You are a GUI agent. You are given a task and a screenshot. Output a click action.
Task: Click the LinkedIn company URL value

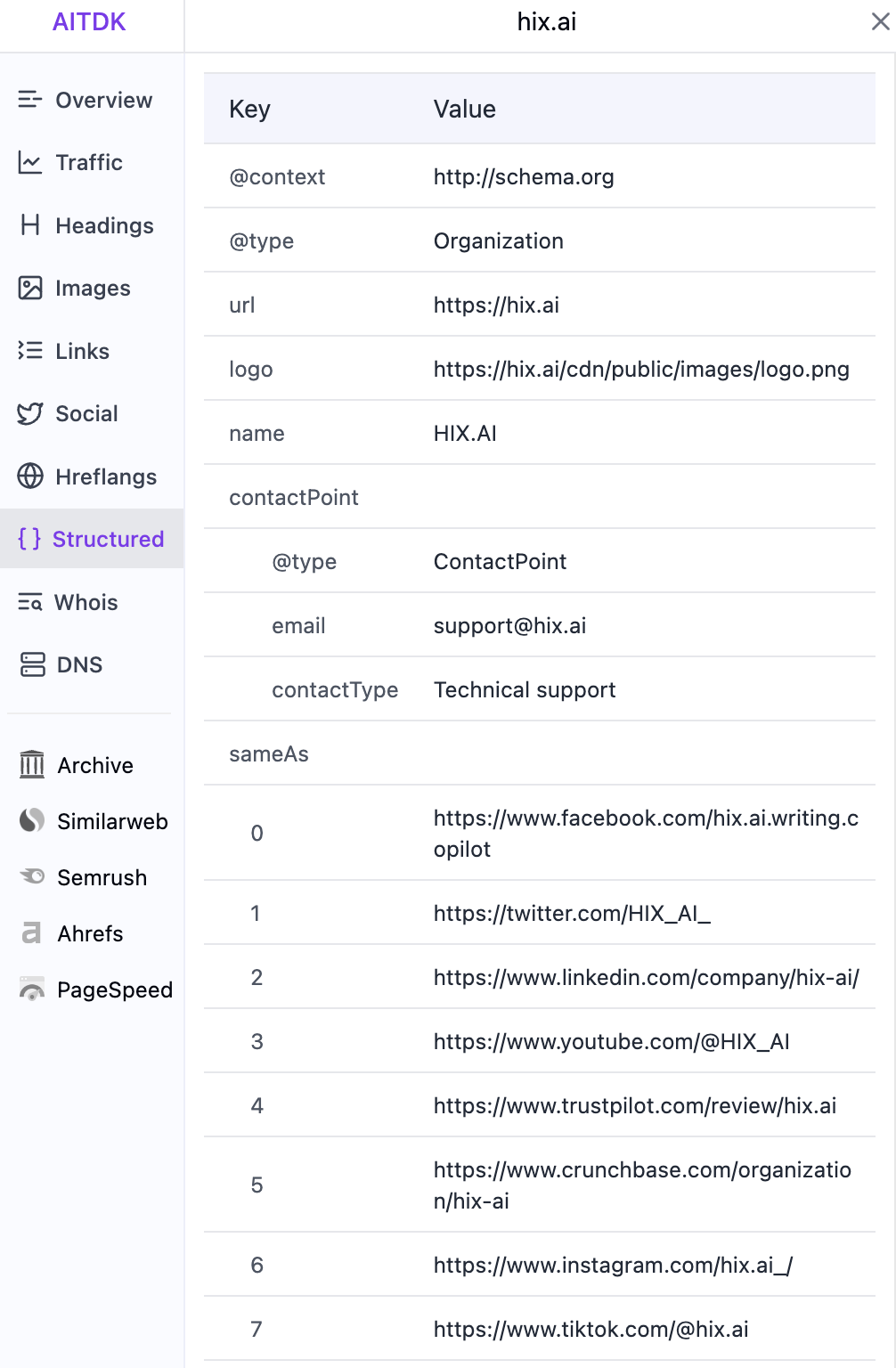647,977
